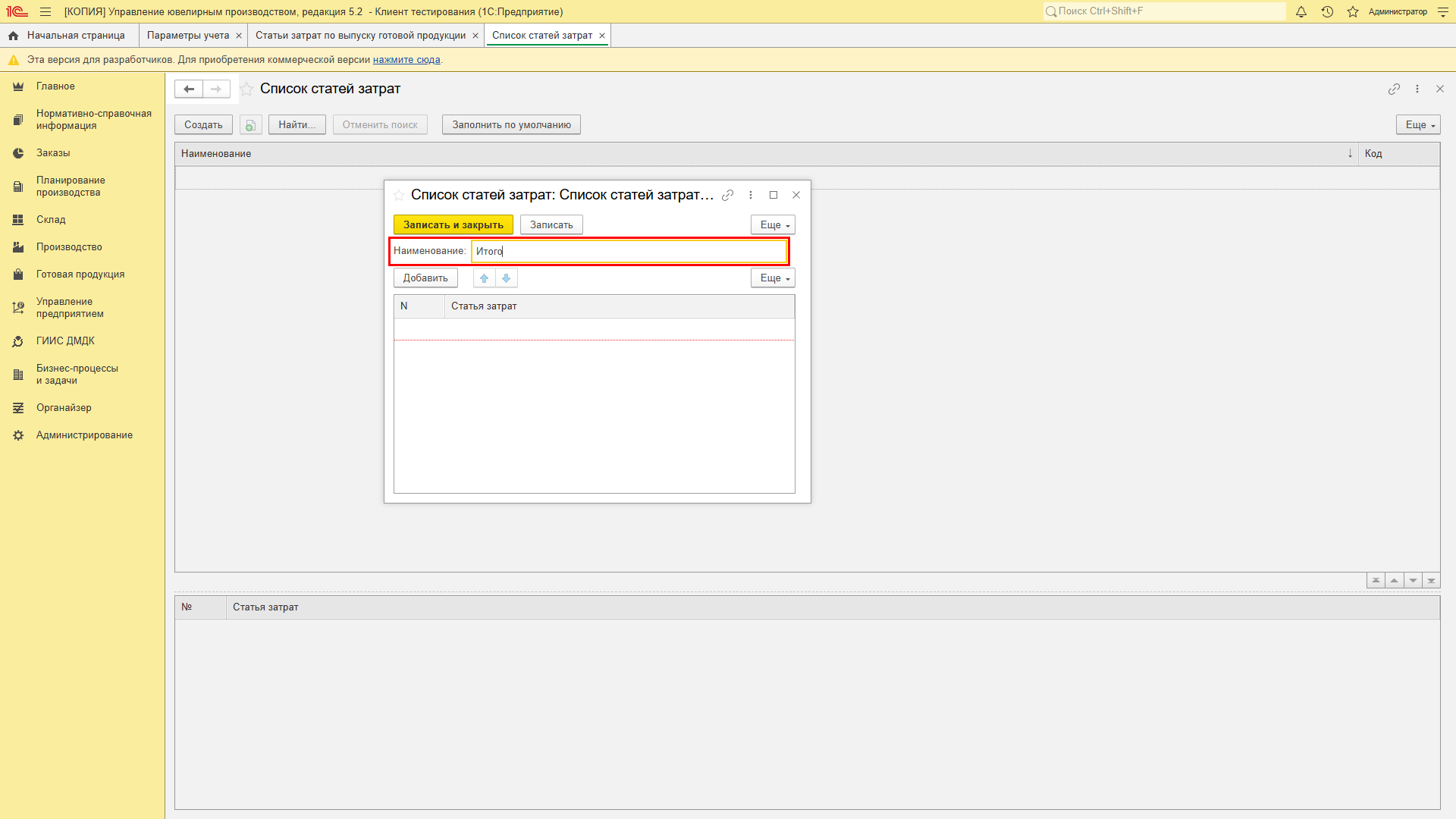
Task: Click N column header in dialog
Action: (419, 306)
